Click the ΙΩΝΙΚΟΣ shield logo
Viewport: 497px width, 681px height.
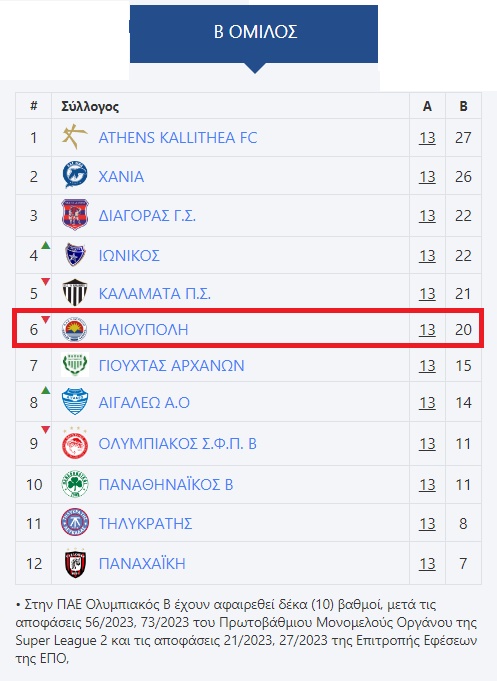pos(75,255)
